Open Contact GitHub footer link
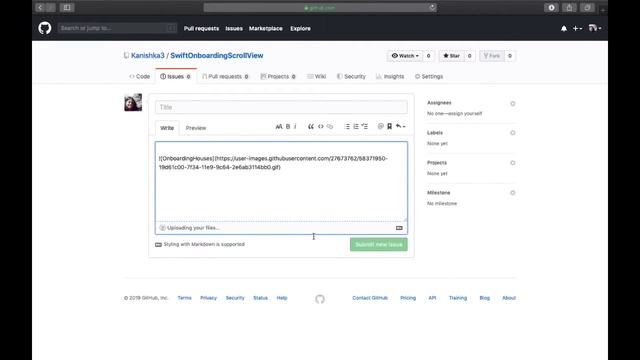 370,298
